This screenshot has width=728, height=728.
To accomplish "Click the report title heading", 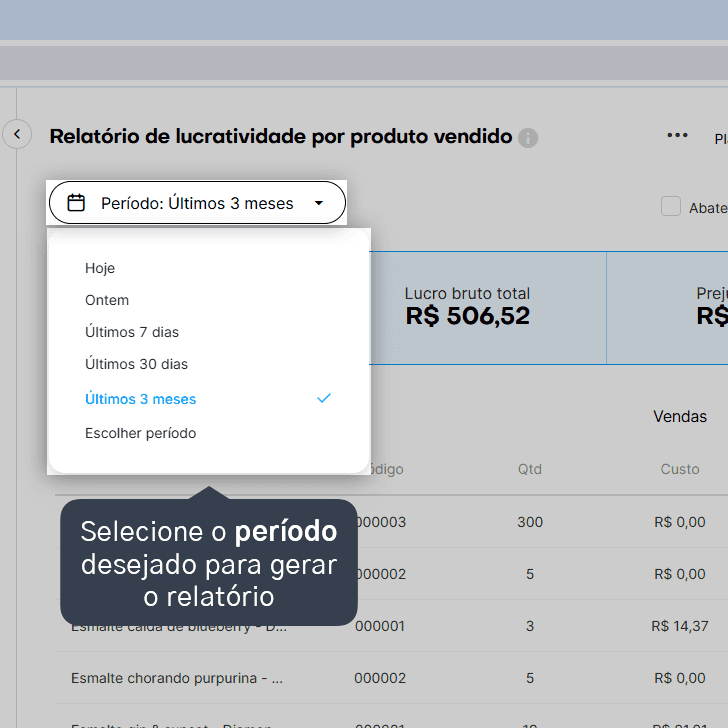I will (x=281, y=136).
